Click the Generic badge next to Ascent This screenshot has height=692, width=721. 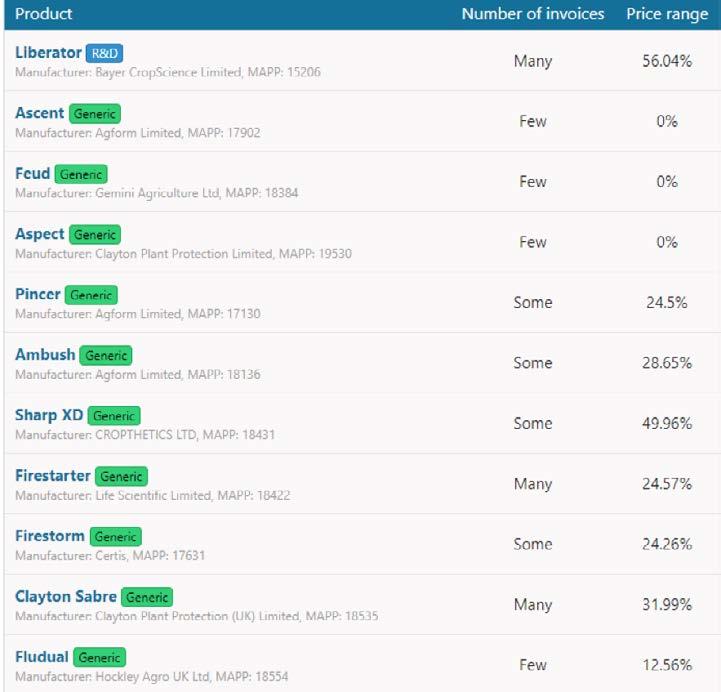point(95,114)
